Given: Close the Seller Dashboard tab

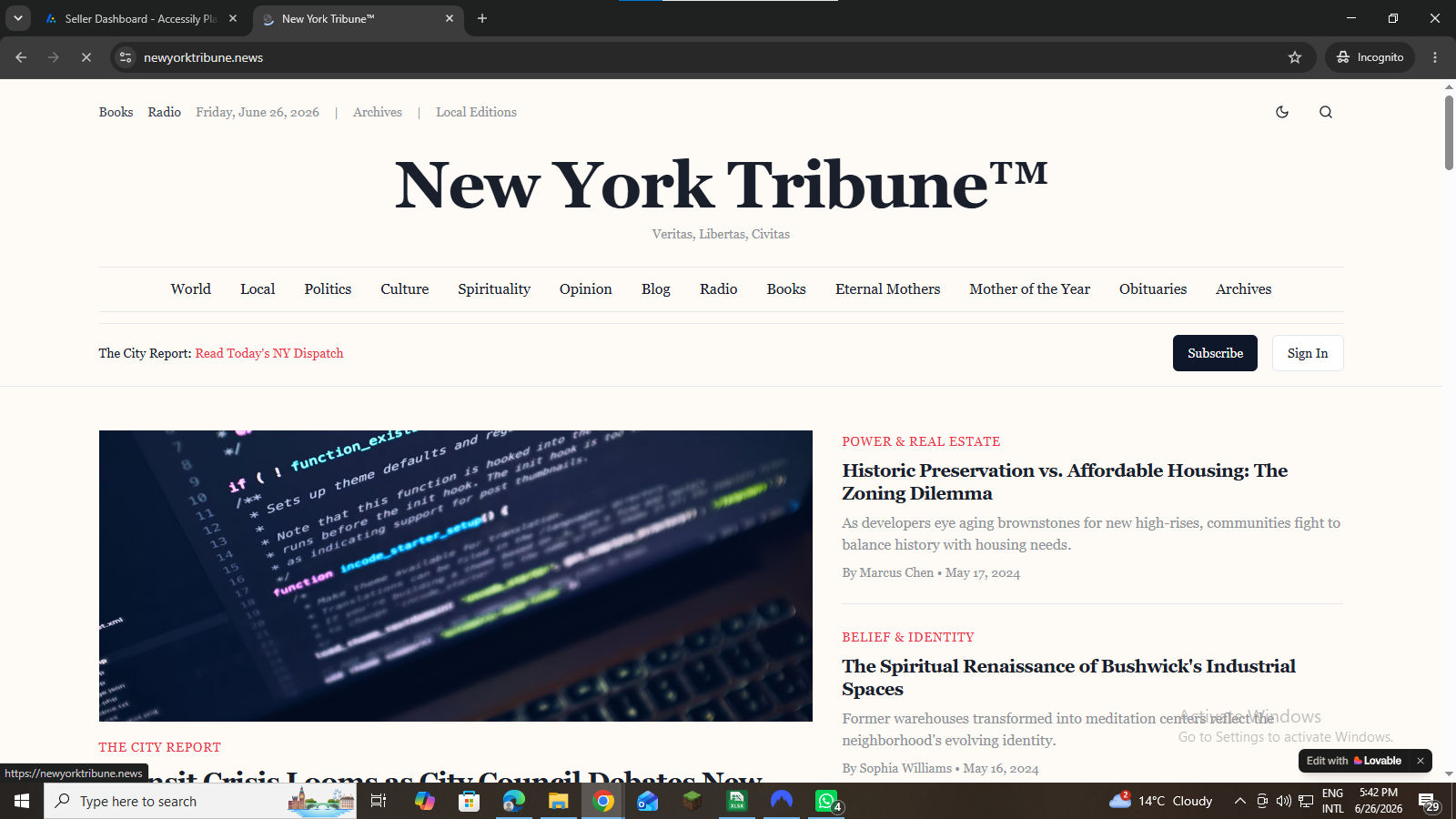Looking at the screenshot, I should [x=233, y=18].
